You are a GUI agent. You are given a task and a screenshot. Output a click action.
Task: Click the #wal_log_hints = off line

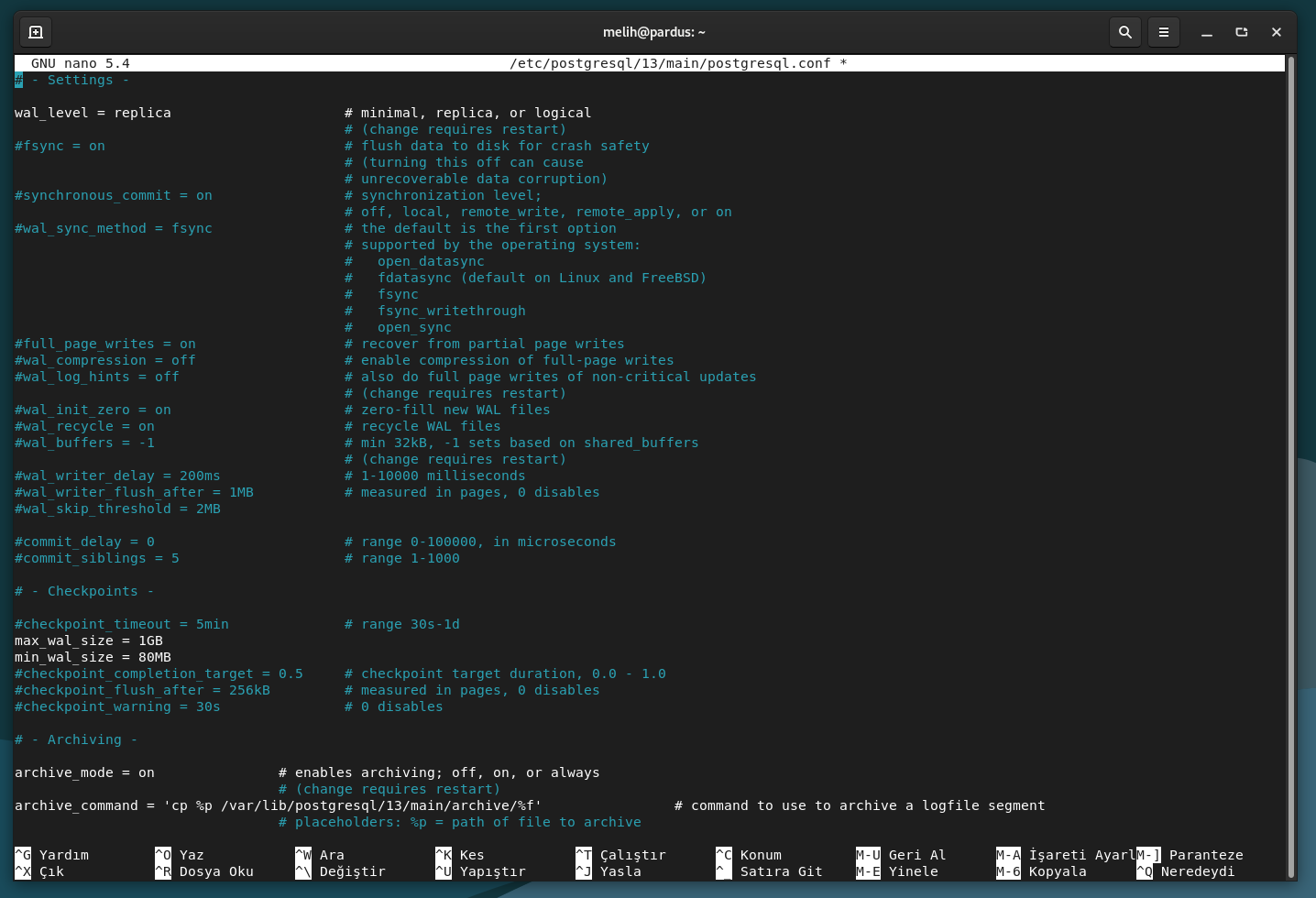97,377
